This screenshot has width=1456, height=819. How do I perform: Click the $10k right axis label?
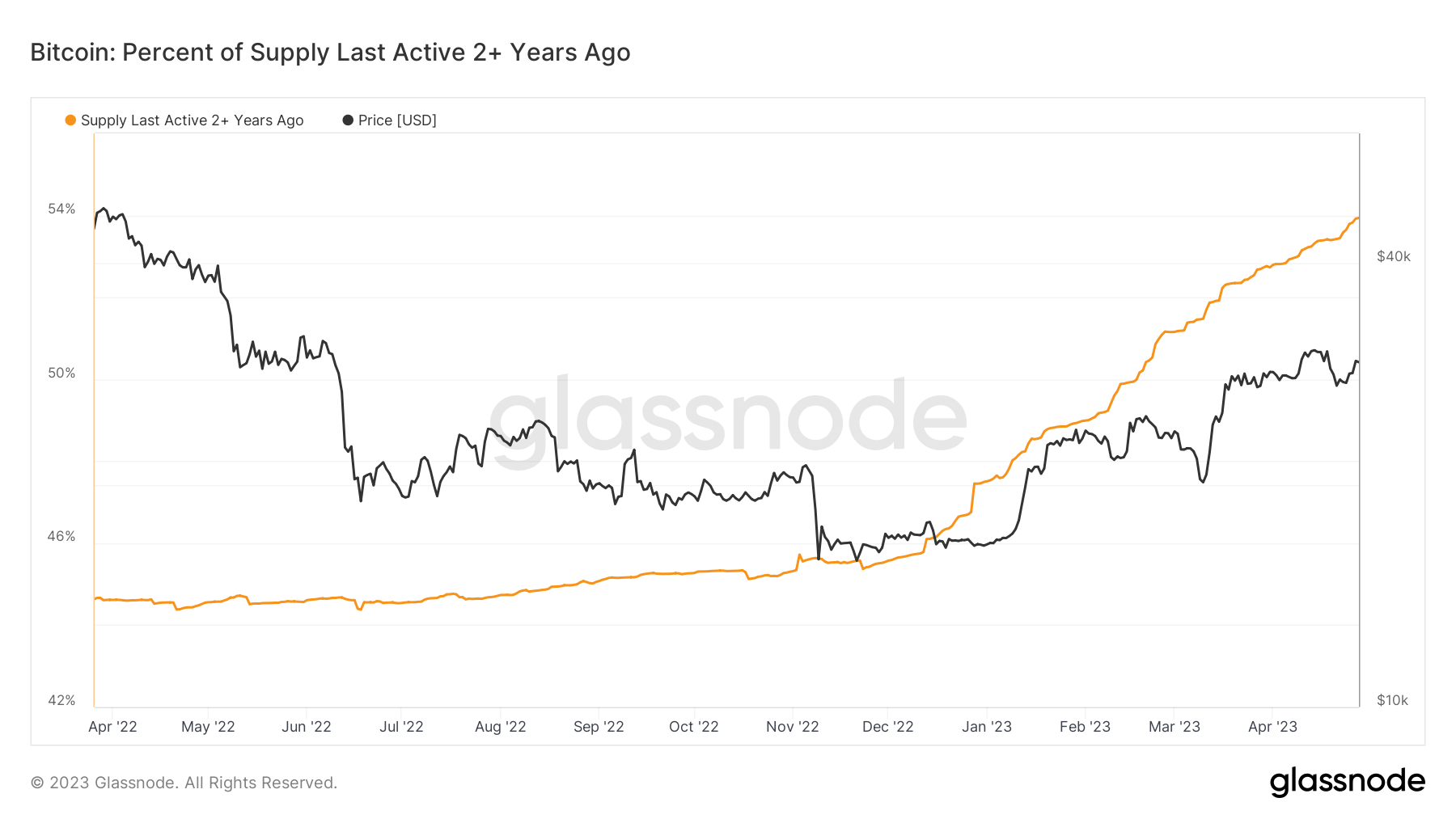(1392, 701)
